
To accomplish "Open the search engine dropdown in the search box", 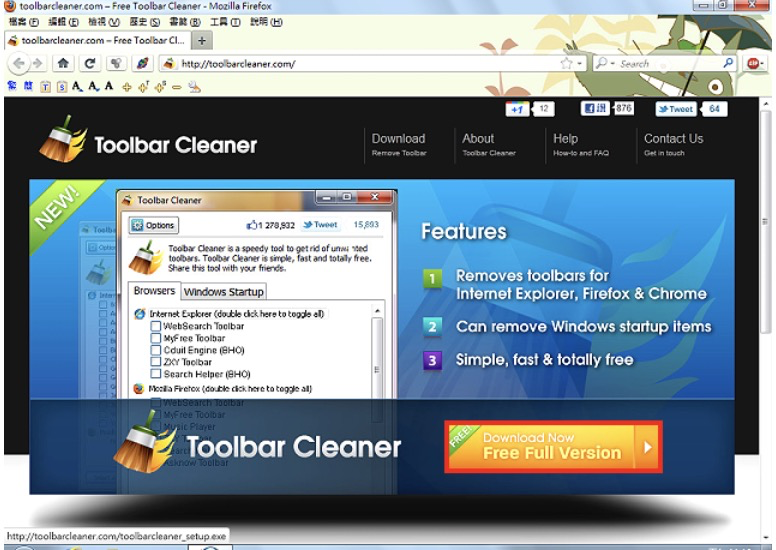I will click(613, 63).
